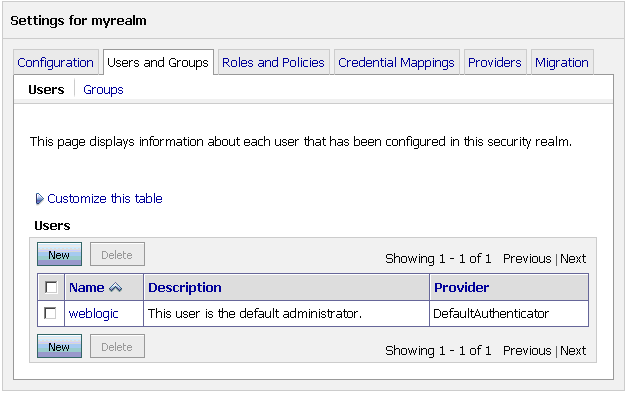Click Next in the top pagination
Viewport: 627px width, 393px height.
573,259
